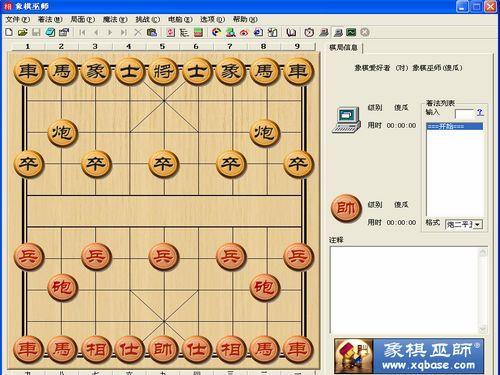
Task: Switch to the 棋局信息 tab
Action: tap(343, 48)
